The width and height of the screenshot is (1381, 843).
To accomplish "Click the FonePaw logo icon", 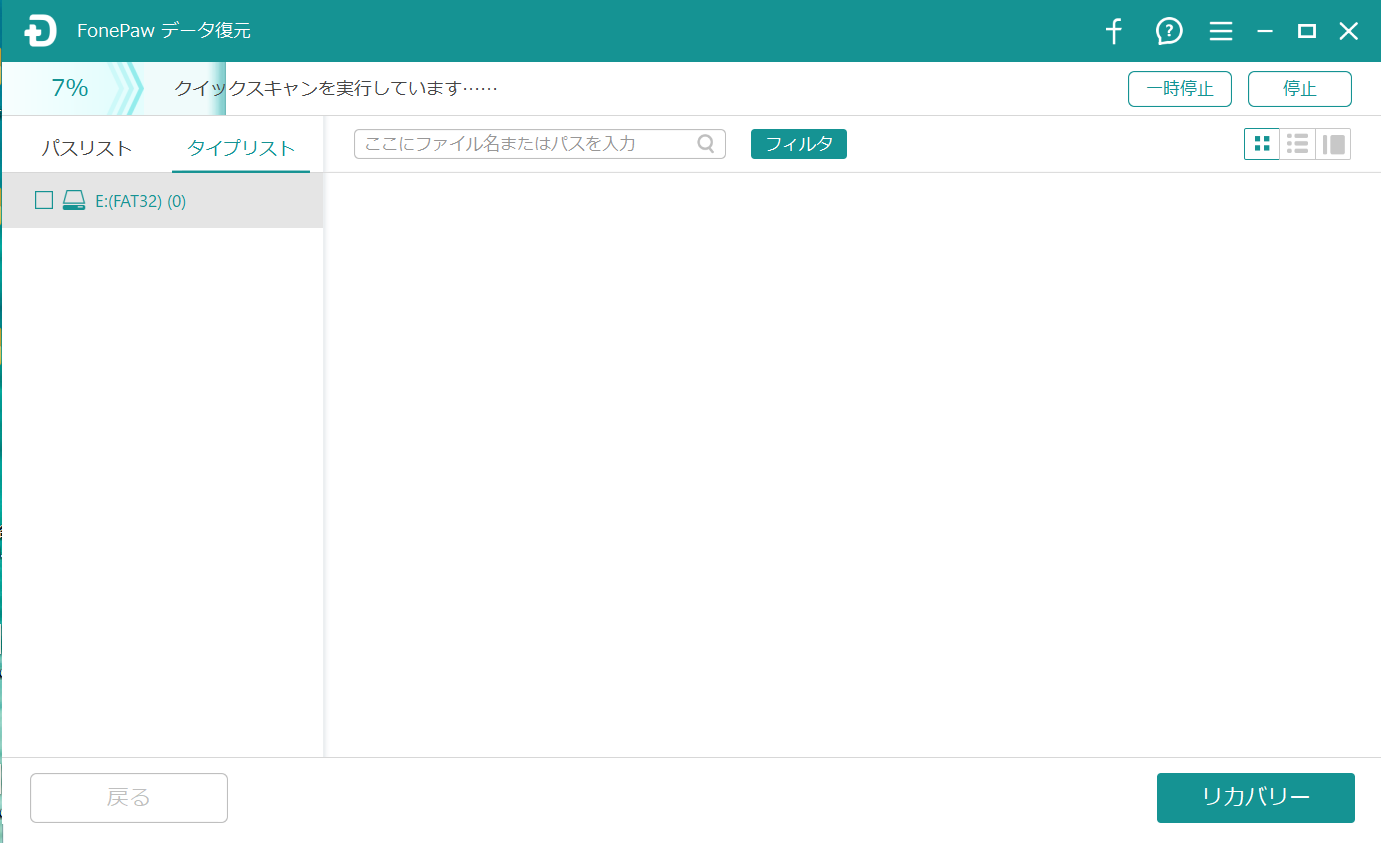I will click(41, 31).
